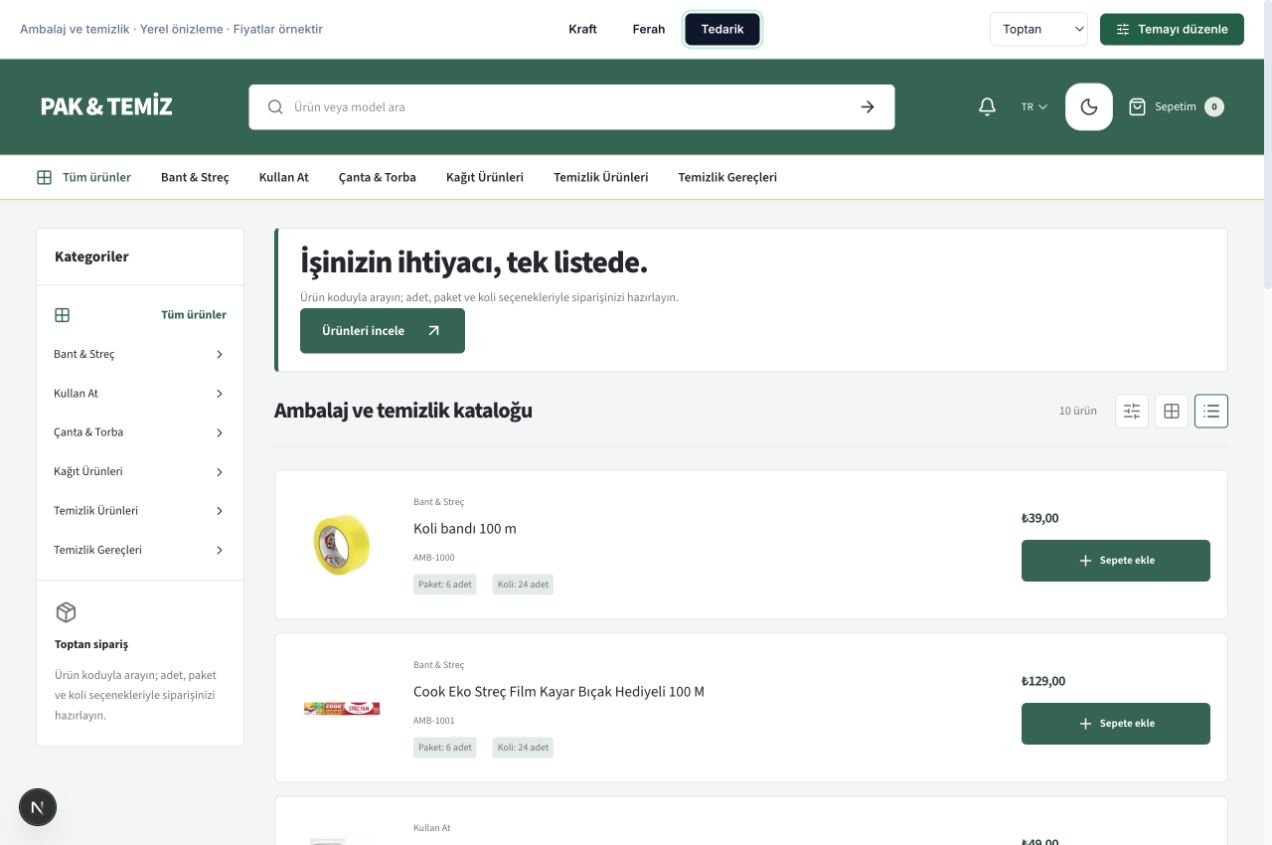Screen dimensions: 1272x845
Task: Click the Next.js dev tools badge
Action: pyautogui.click(x=38, y=807)
